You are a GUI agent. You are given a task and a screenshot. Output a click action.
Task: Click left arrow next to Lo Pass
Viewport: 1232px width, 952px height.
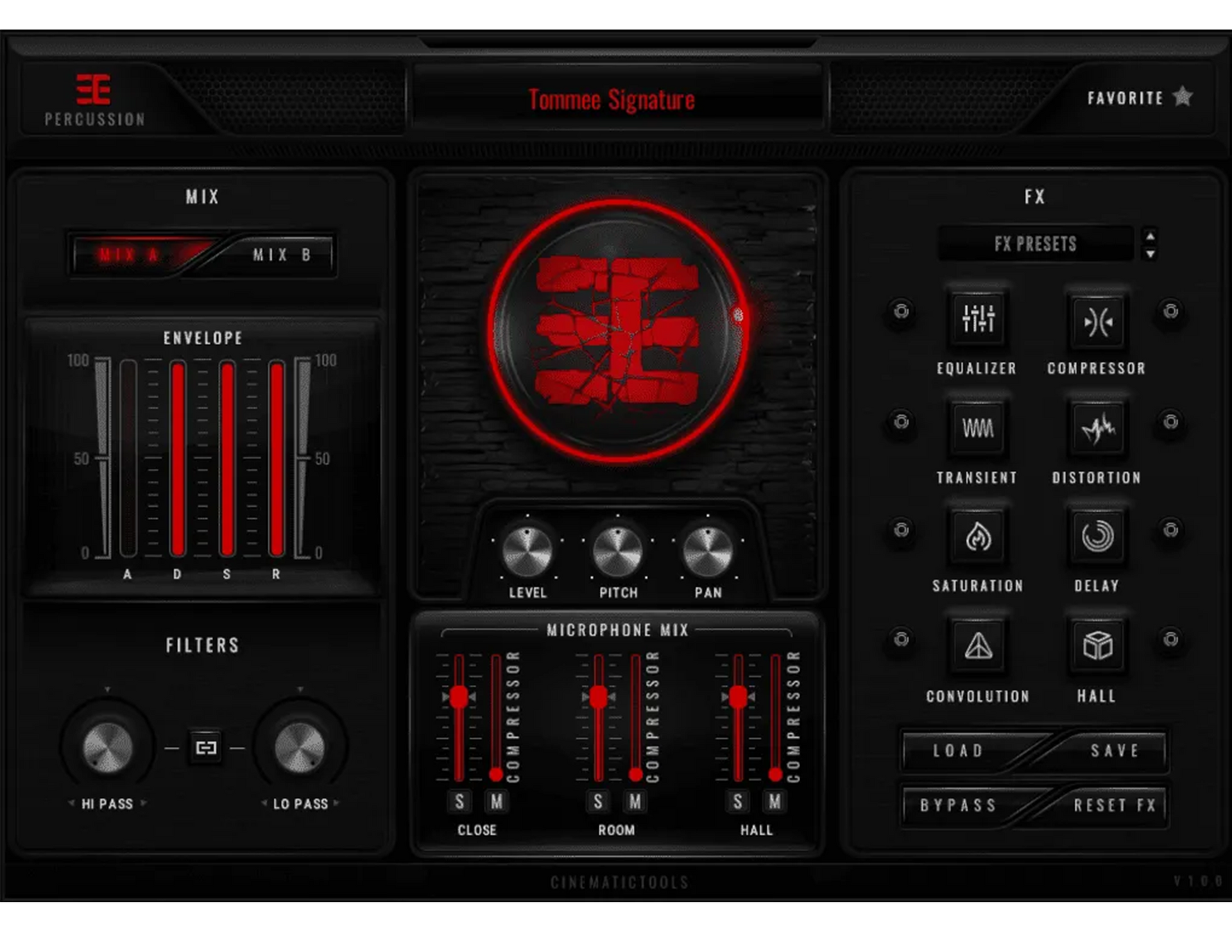coord(264,803)
